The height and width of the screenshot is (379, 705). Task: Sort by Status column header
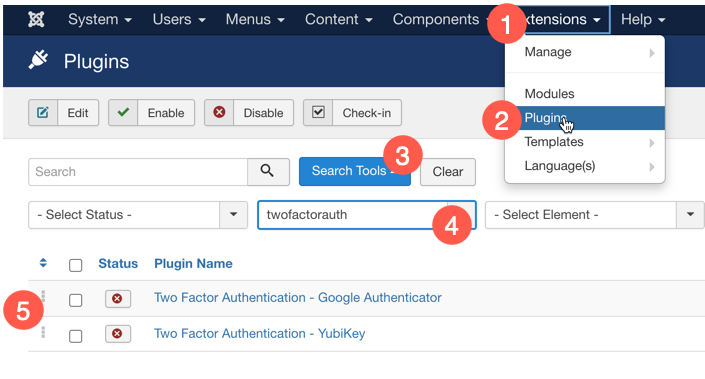[x=118, y=263]
